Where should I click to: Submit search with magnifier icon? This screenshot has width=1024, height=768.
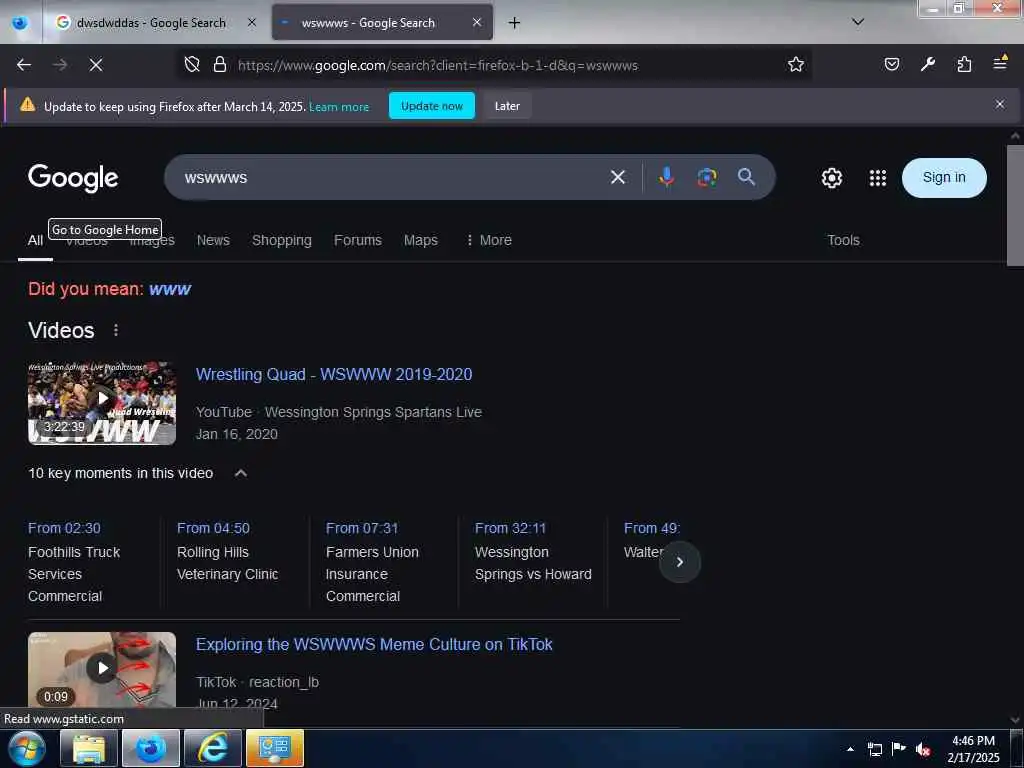click(x=746, y=177)
